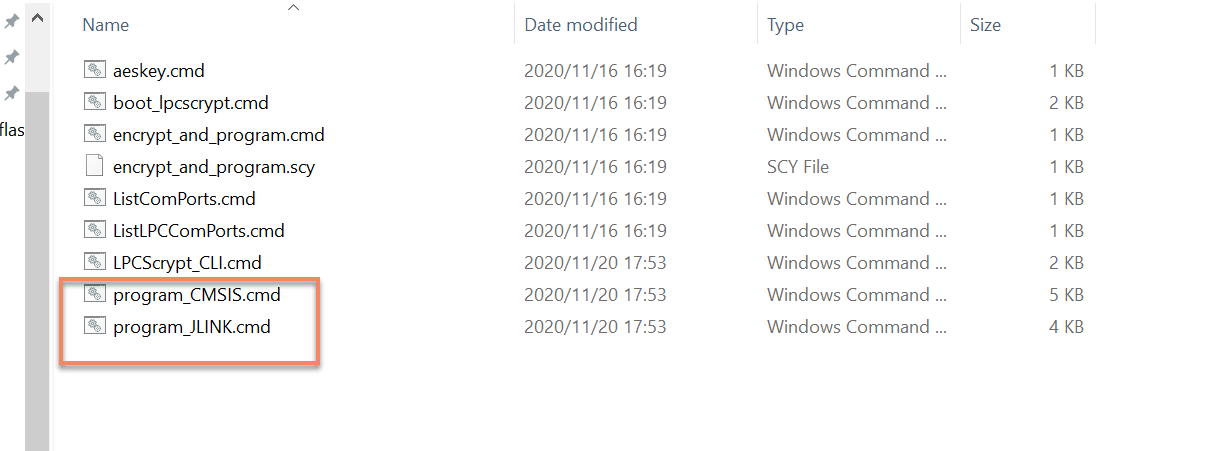Select the program_CMSIS.cmd filename
The height and width of the screenshot is (451, 1232).
click(x=197, y=295)
